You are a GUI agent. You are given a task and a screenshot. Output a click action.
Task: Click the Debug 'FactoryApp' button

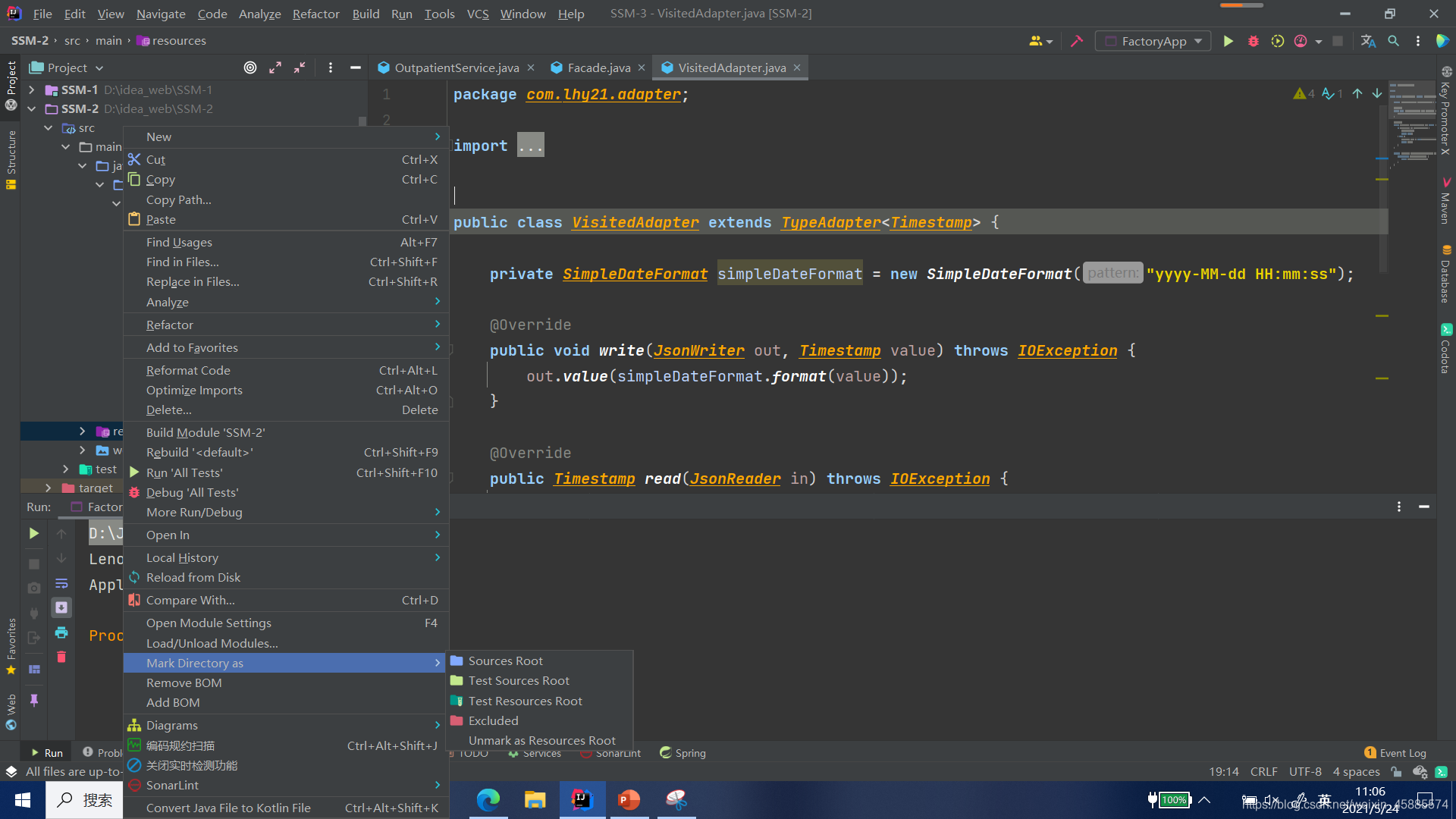point(1253,41)
